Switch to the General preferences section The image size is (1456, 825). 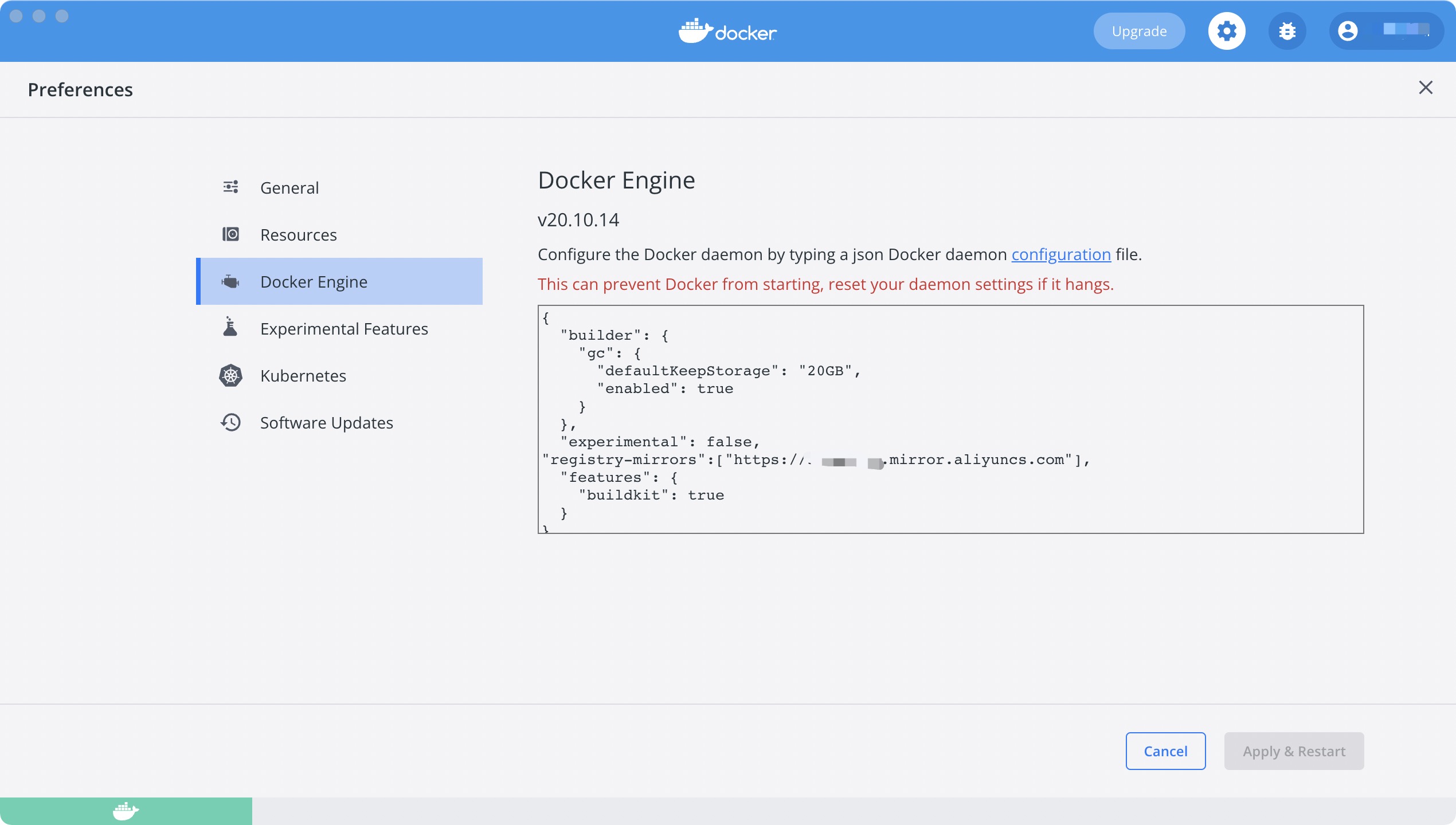[289, 188]
